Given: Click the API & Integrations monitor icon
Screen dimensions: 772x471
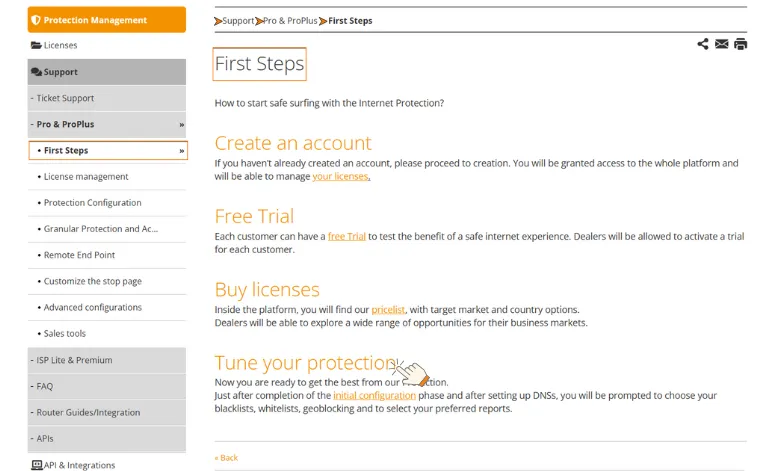Looking at the screenshot, I should [x=36, y=465].
